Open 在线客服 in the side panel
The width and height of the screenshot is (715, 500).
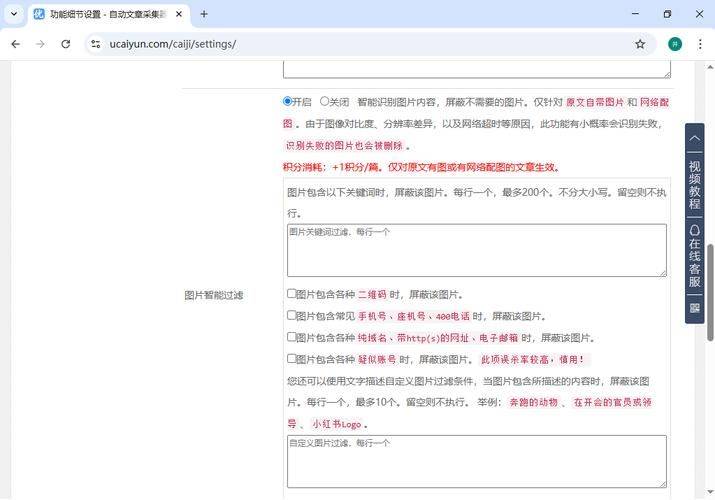694,256
